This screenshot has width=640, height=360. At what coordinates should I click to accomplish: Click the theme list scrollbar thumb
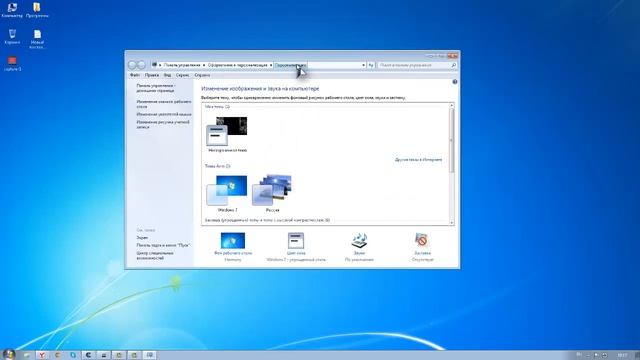point(451,140)
